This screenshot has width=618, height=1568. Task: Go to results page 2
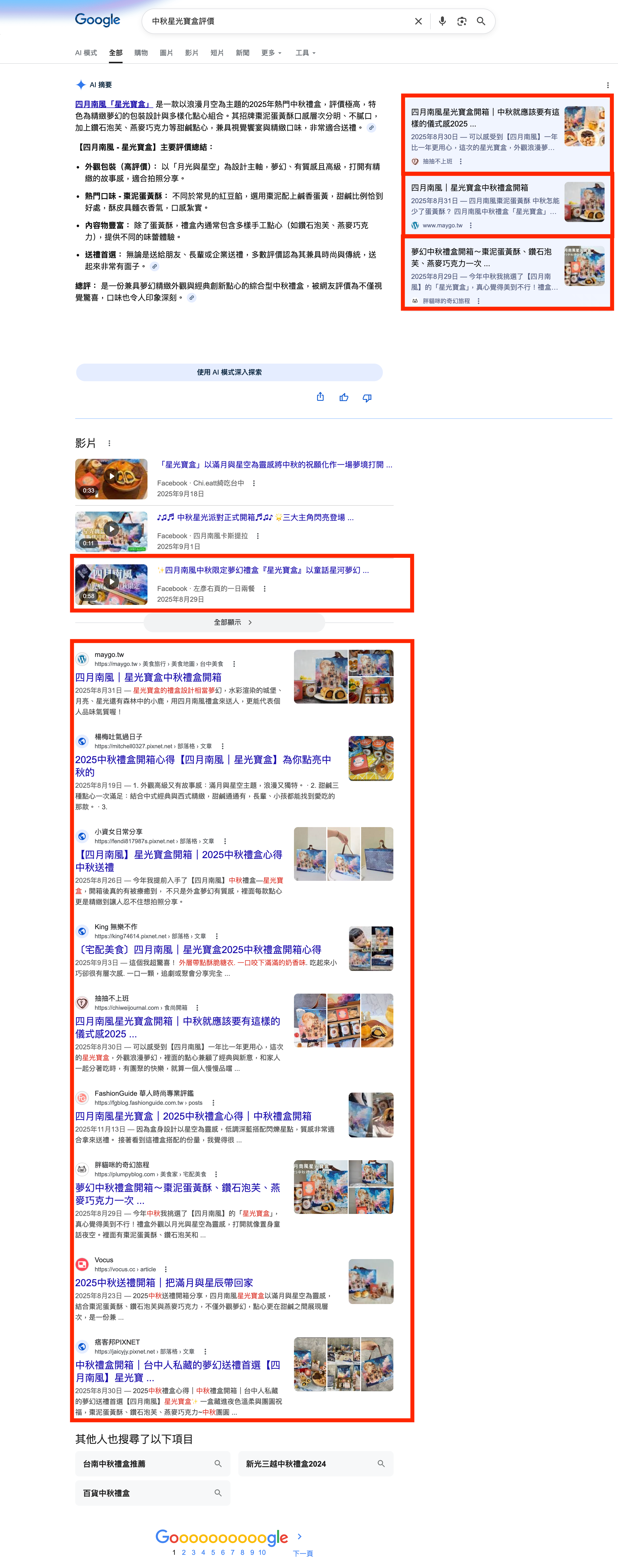click(x=183, y=1552)
